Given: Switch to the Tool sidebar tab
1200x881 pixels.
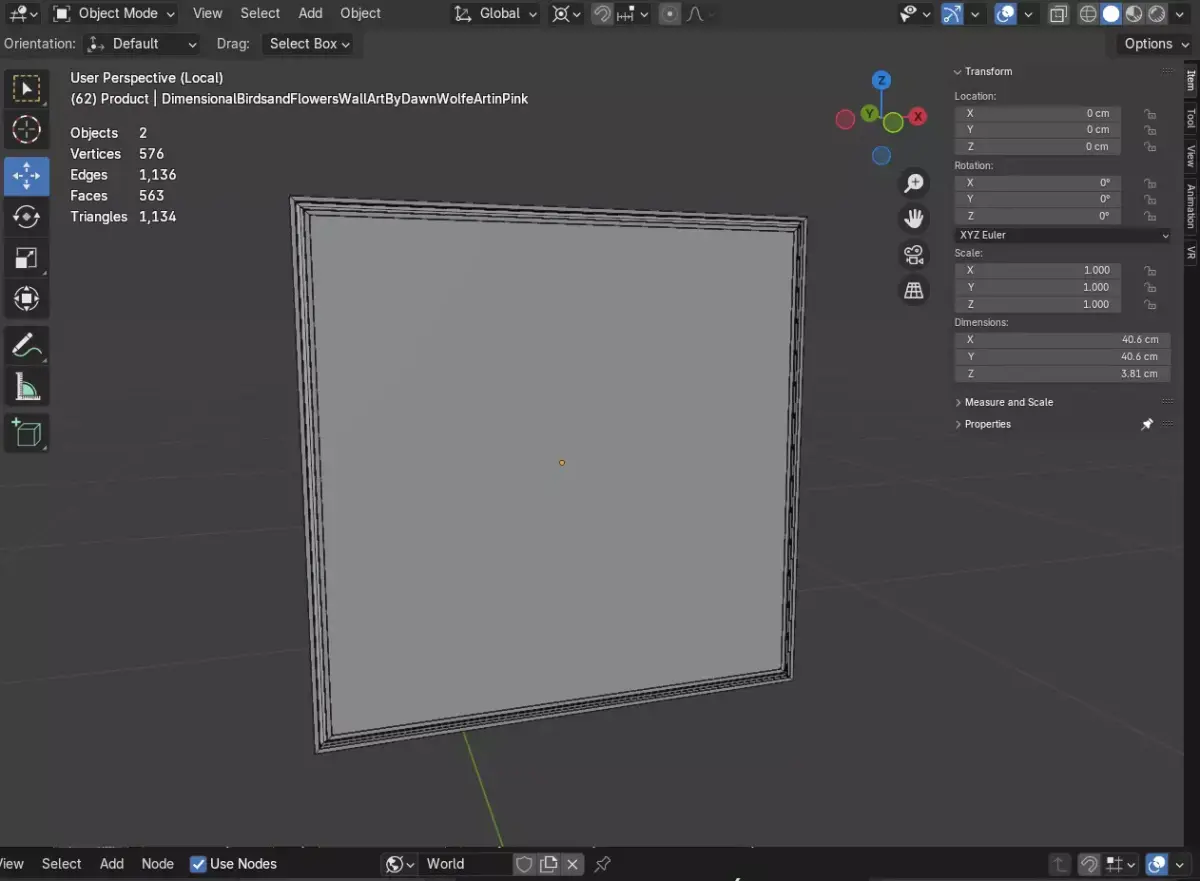Looking at the screenshot, I should pos(1191,119).
